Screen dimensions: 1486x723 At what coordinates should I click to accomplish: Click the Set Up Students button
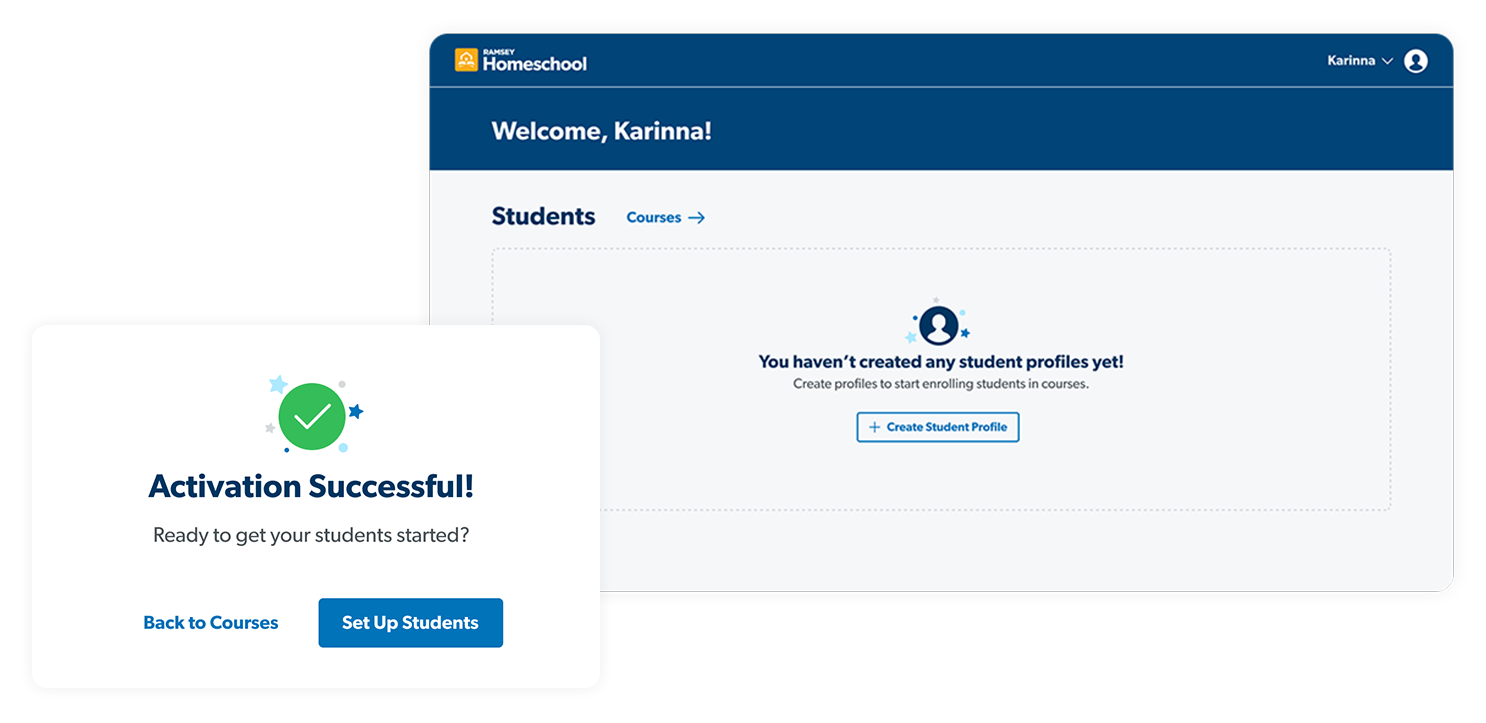pos(411,623)
